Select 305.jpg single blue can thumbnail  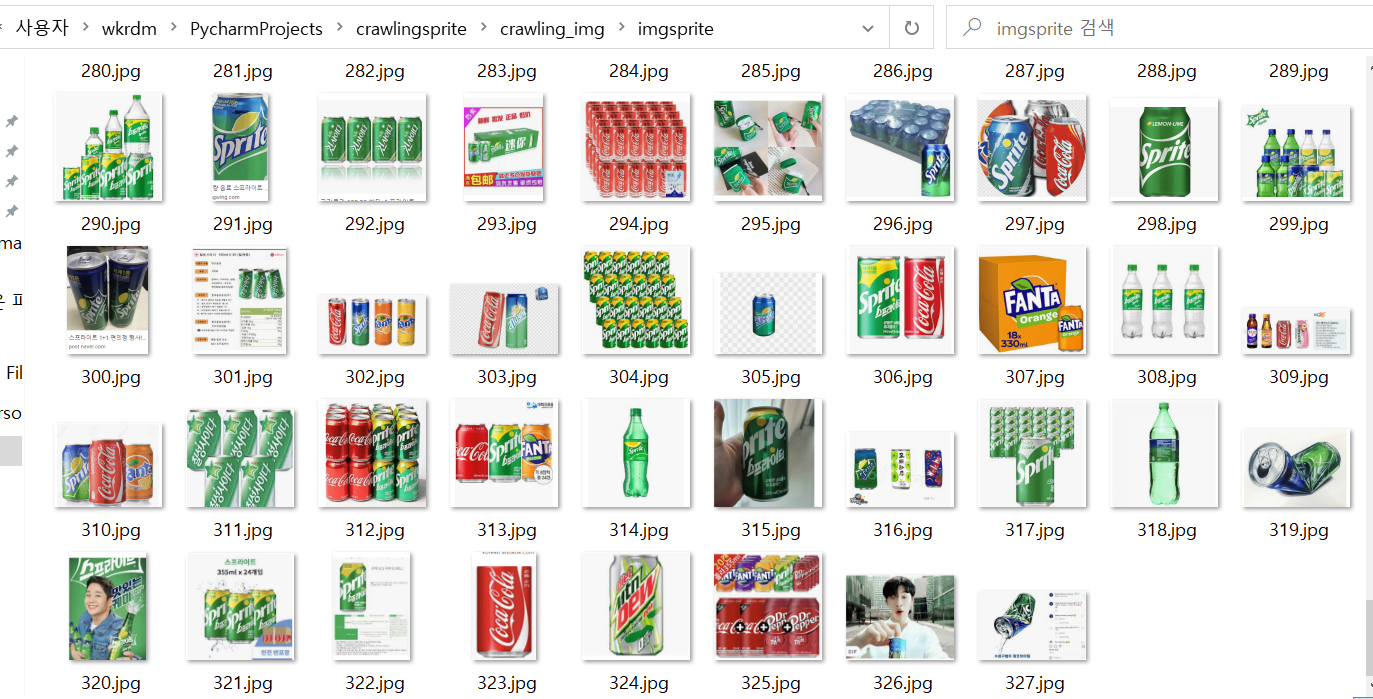pyautogui.click(x=768, y=313)
